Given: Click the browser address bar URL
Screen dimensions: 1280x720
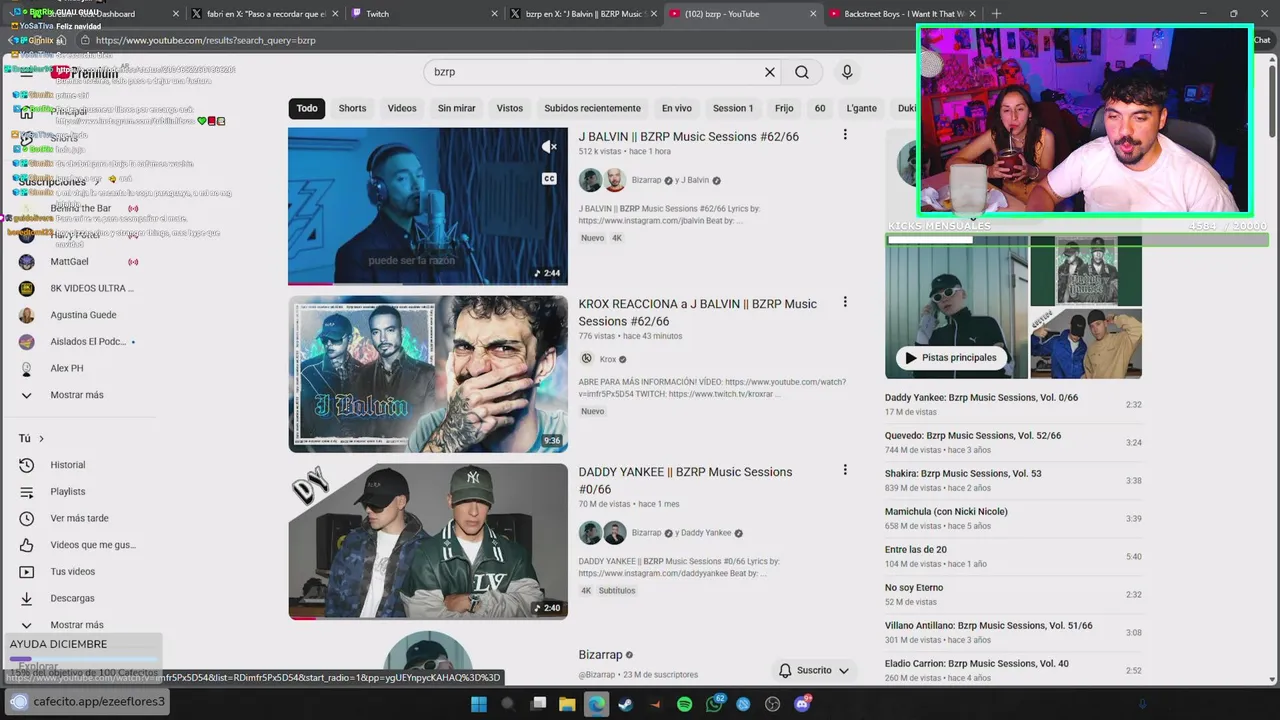Looking at the screenshot, I should 206,40.
